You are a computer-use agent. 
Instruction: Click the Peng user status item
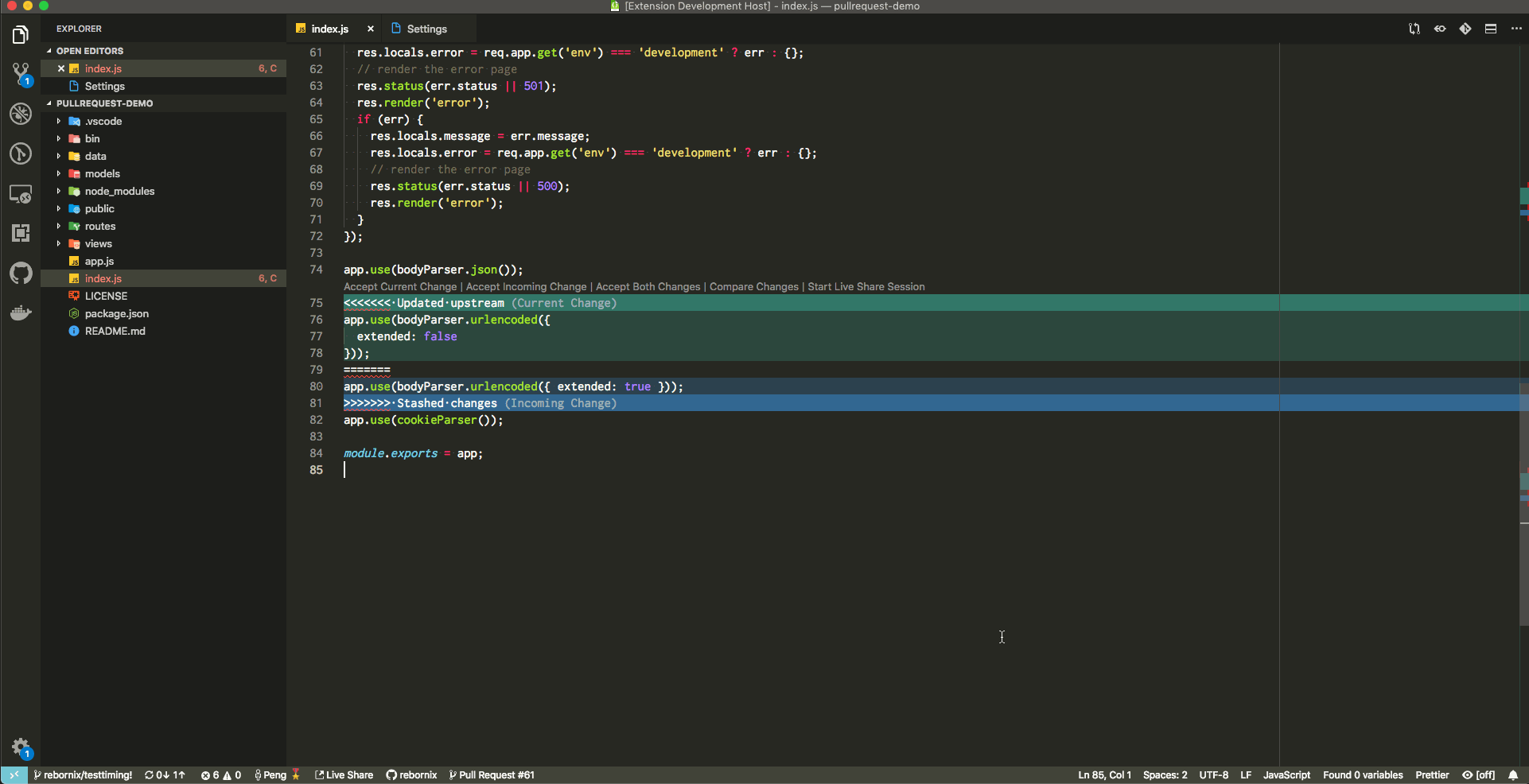click(277, 775)
